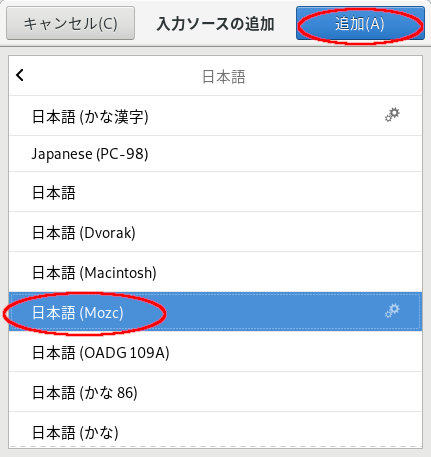This screenshot has width=431, height=457.
Task: Click the 追加(A) add button
Action: [360, 23]
